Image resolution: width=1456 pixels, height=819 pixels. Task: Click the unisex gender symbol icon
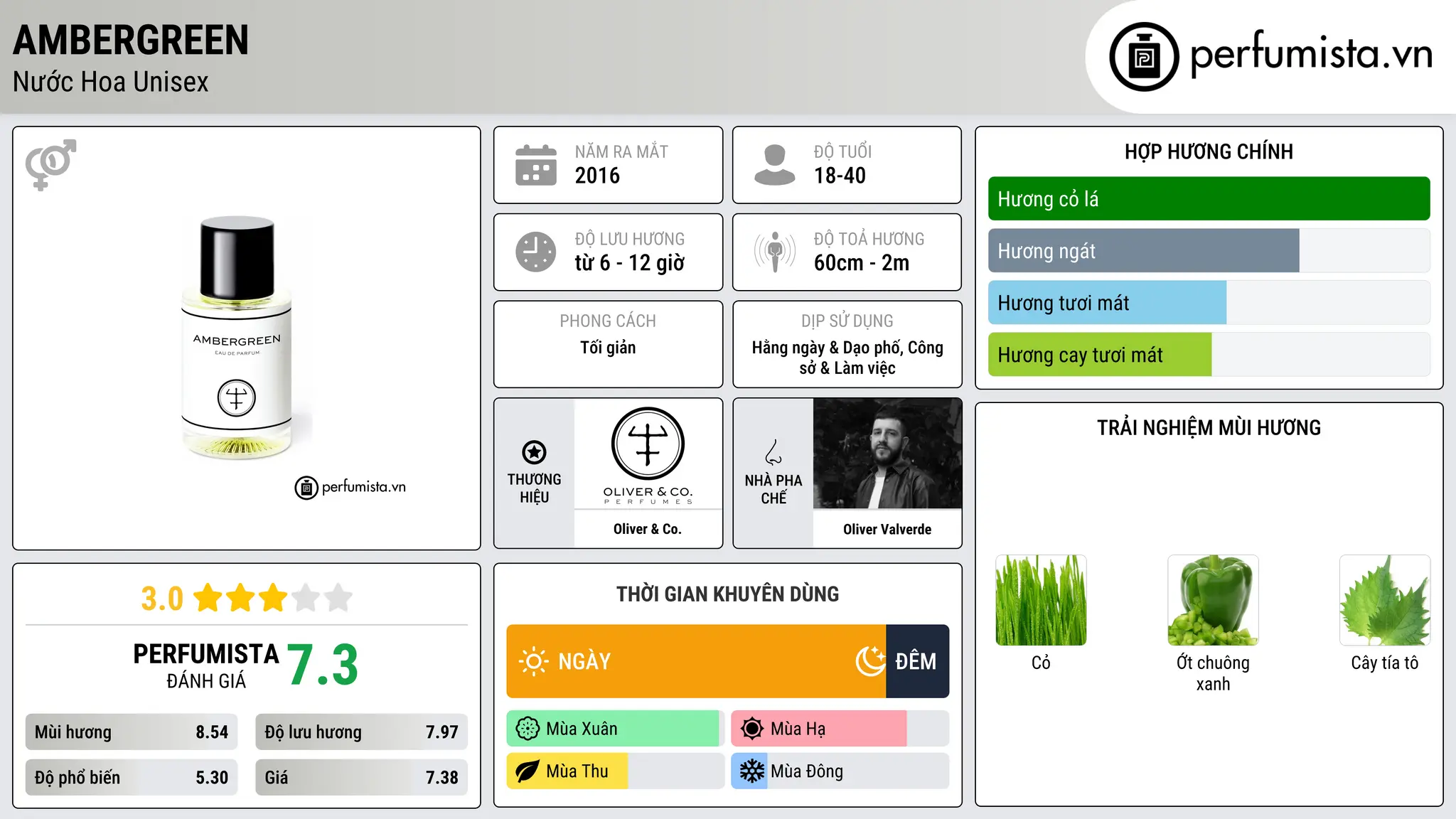click(50, 164)
